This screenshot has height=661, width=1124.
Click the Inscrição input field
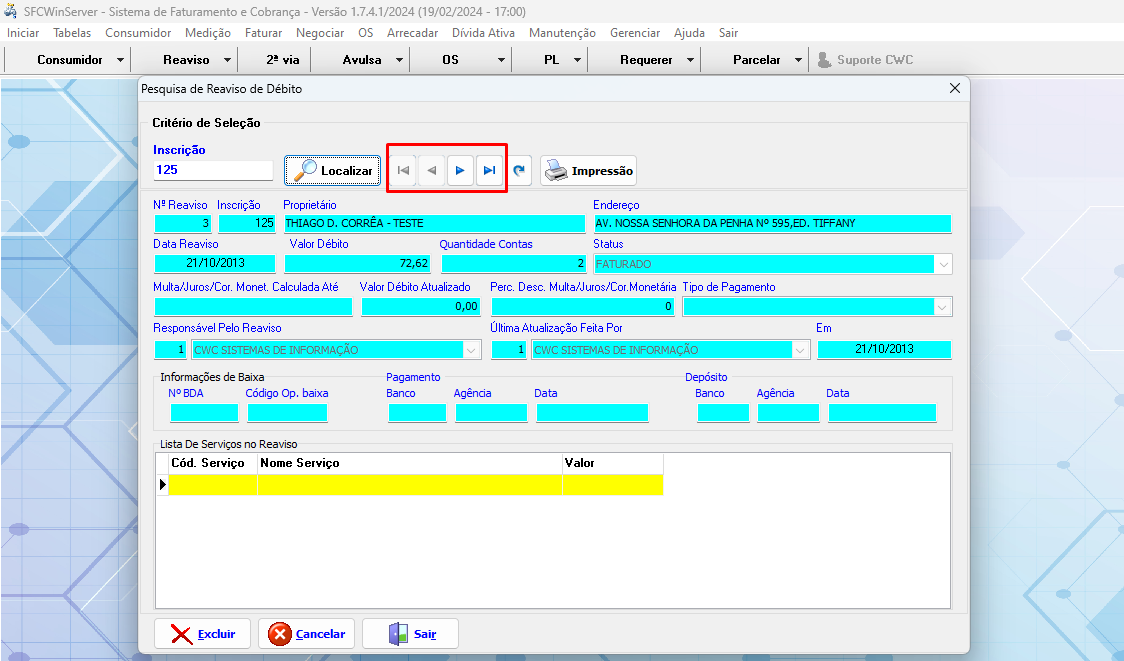point(212,170)
